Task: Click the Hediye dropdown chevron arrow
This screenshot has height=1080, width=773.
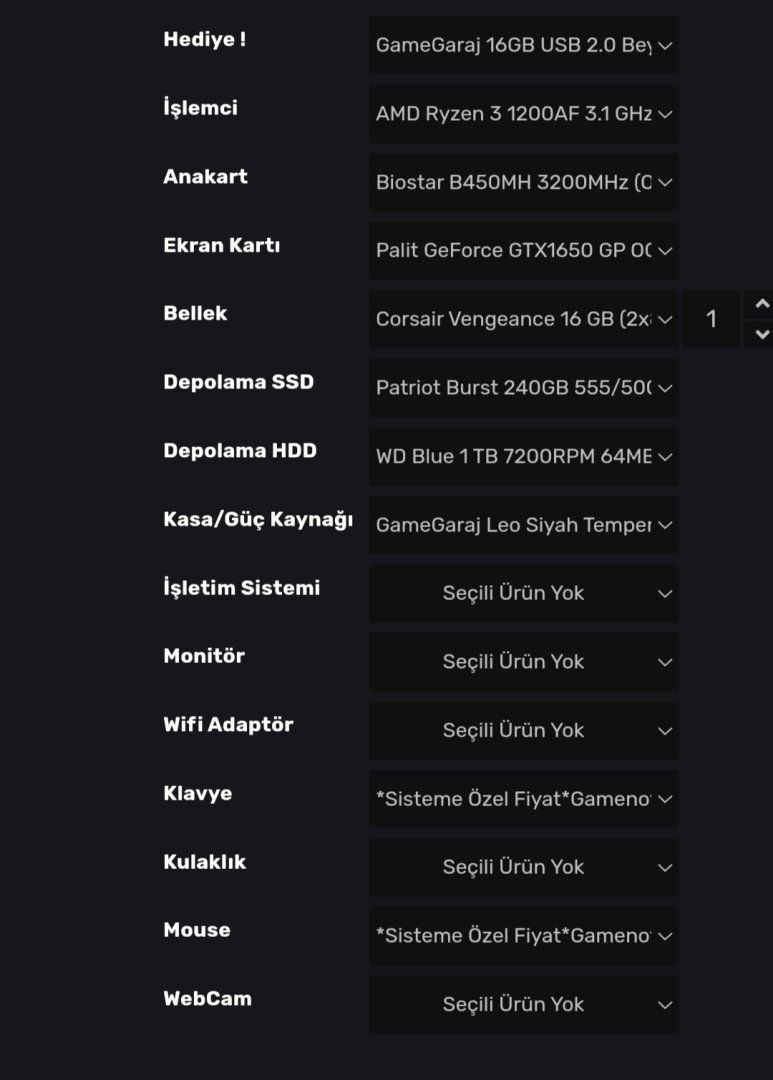Action: click(x=666, y=45)
